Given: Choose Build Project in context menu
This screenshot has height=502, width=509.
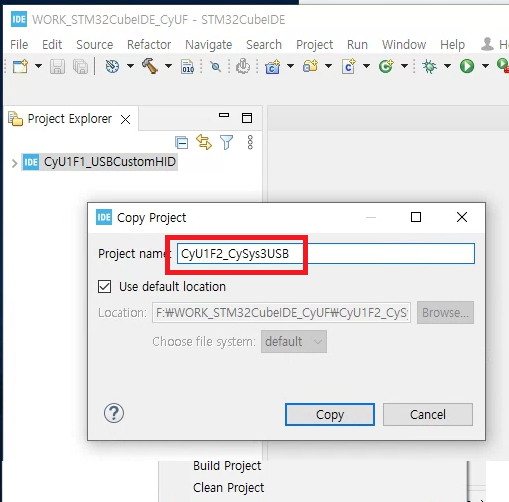Looking at the screenshot, I should pos(227,466).
